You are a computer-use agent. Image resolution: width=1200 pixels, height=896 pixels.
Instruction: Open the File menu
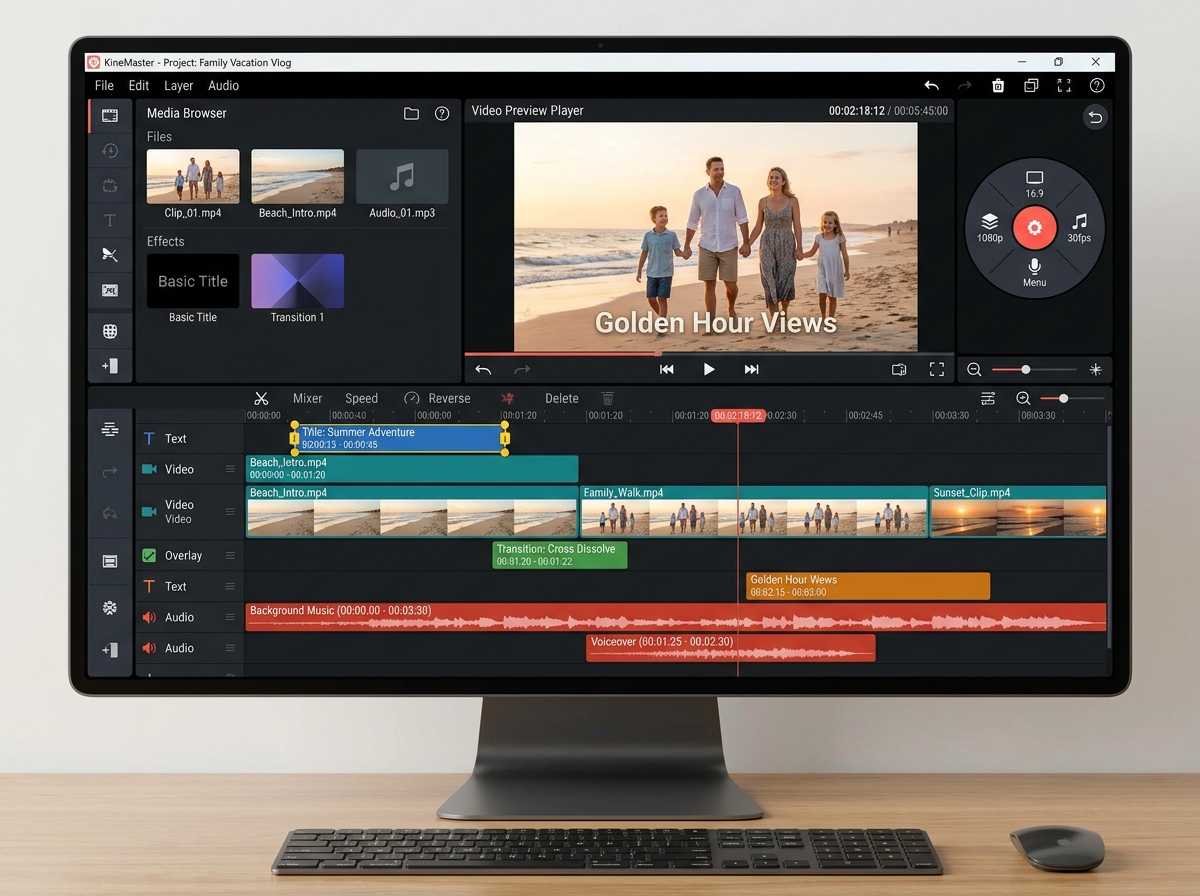104,86
